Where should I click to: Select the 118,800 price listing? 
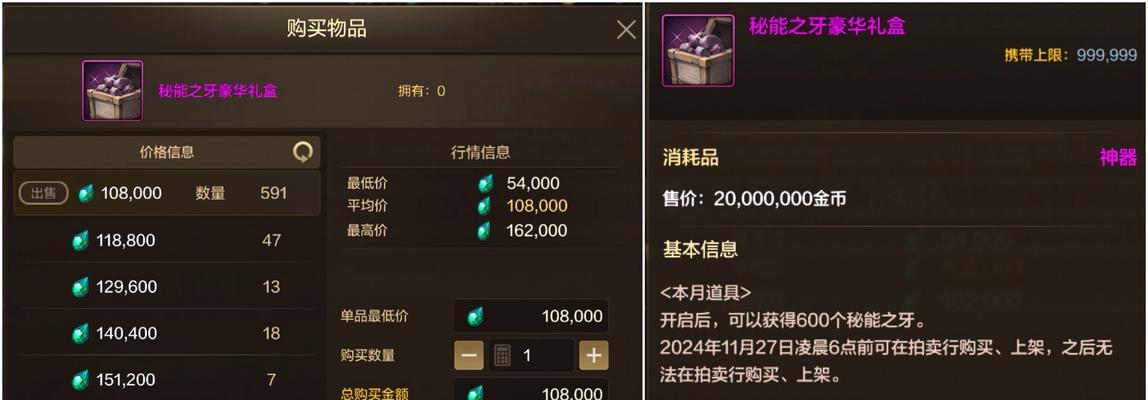pyautogui.click(x=167, y=240)
